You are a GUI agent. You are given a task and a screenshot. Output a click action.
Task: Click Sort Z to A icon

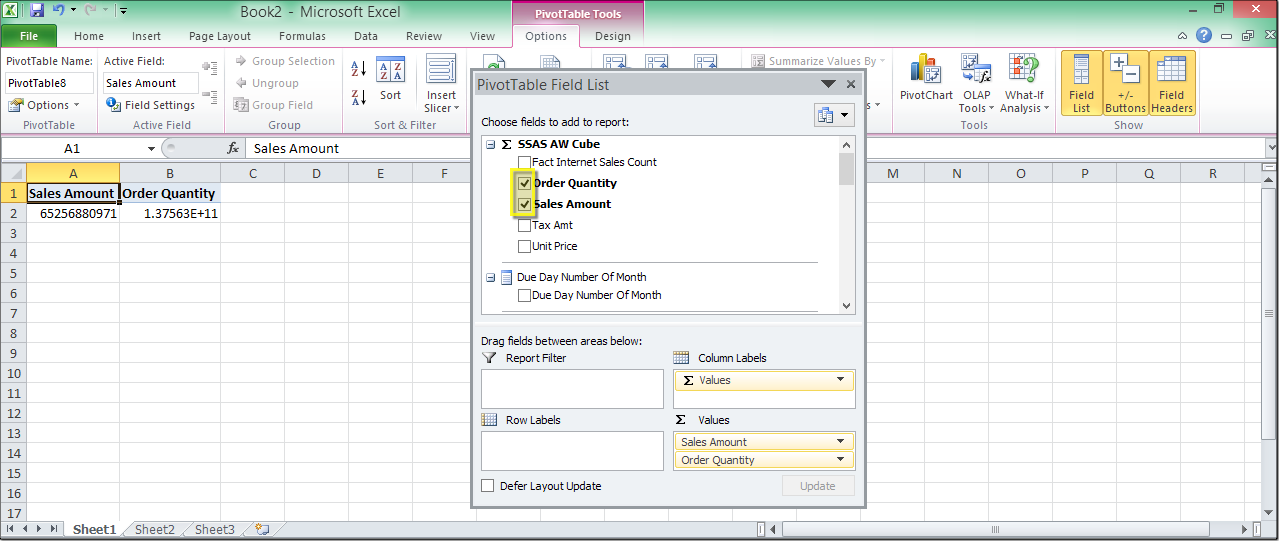click(359, 98)
